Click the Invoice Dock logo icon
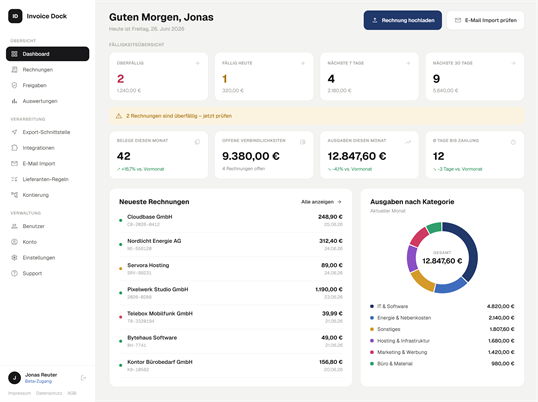Screen dimensions: 538x402 15,16
